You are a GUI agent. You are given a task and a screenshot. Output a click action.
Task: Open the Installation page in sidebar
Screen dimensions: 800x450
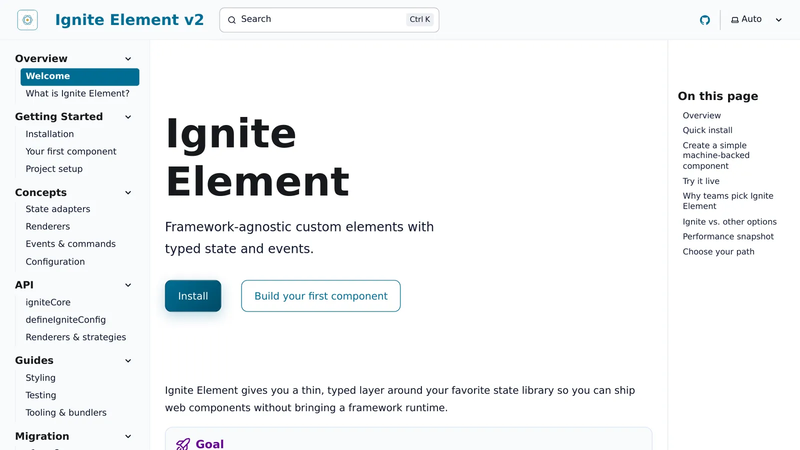(49, 134)
